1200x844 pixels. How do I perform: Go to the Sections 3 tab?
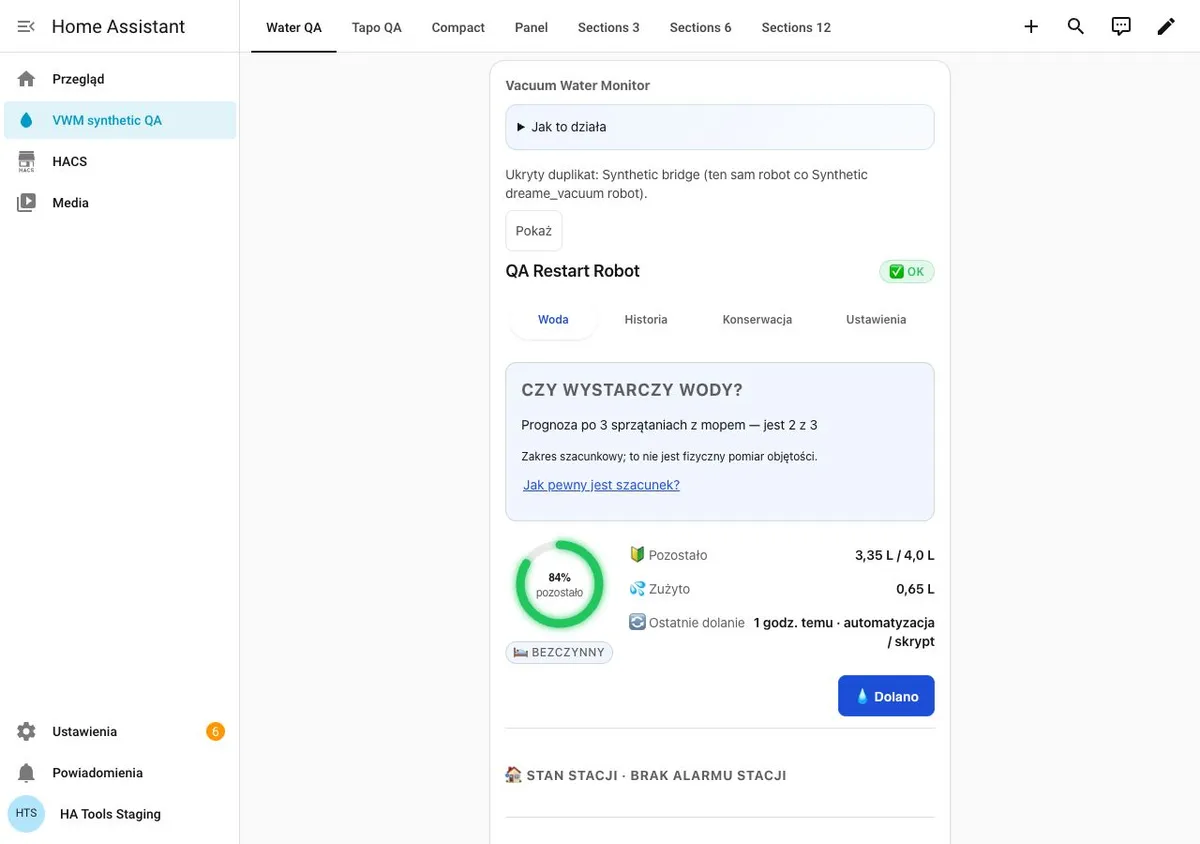[609, 27]
